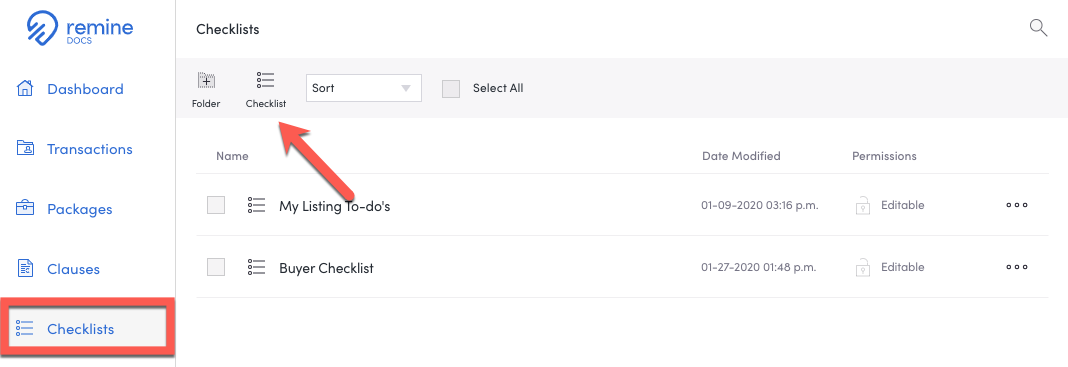Open the three-dot menu for Buyer Checklist
This screenshot has height=367, width=1068.
pos(1017,268)
